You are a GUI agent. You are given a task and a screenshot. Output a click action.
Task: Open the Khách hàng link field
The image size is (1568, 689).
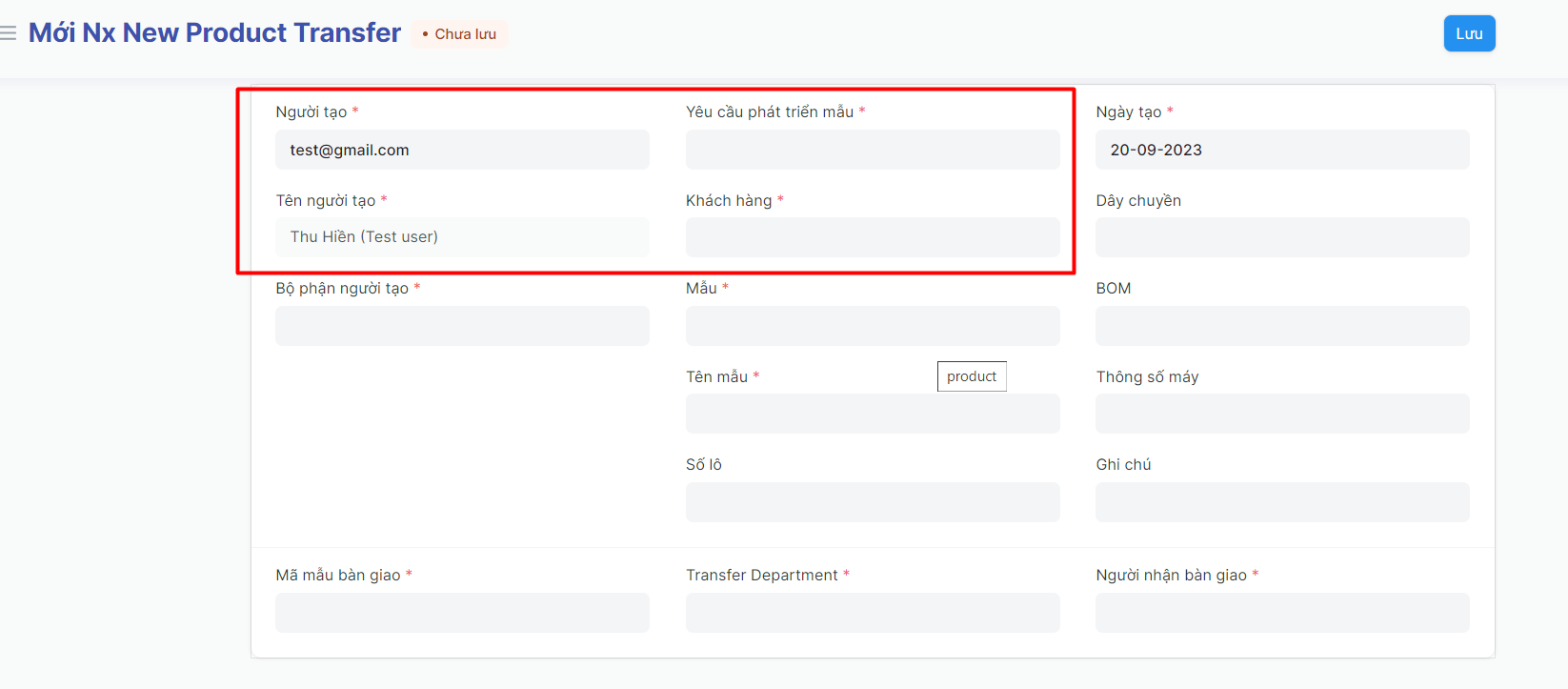click(x=872, y=237)
